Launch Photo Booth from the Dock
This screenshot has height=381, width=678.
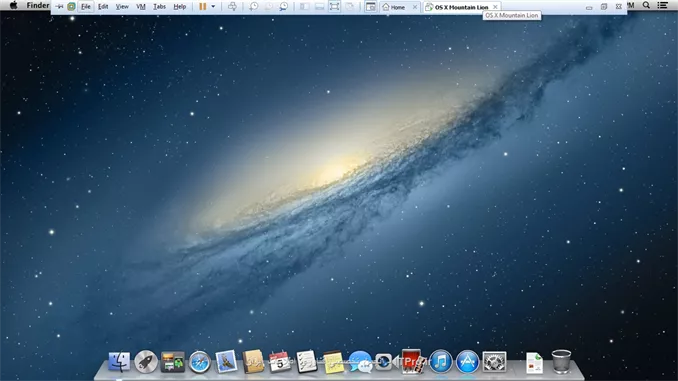(411, 362)
